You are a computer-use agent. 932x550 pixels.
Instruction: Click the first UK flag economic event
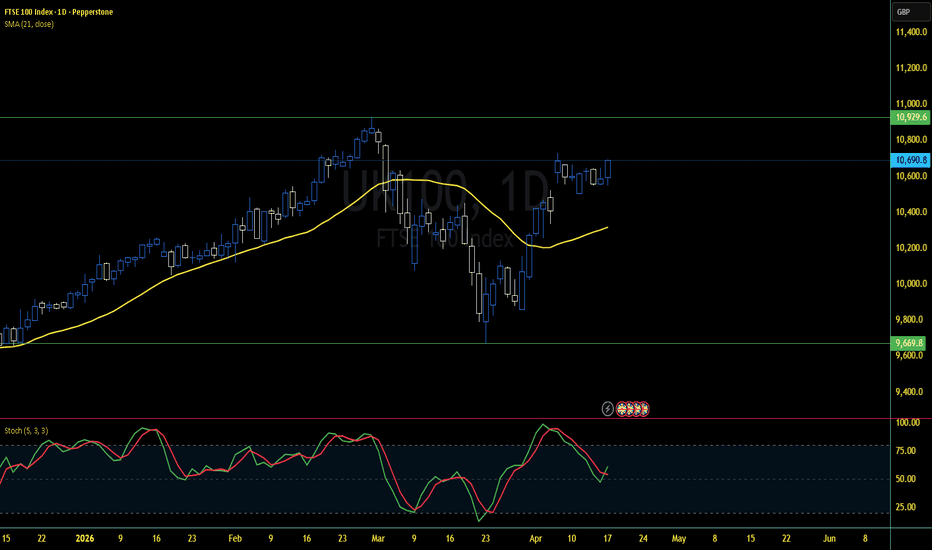click(x=622, y=409)
